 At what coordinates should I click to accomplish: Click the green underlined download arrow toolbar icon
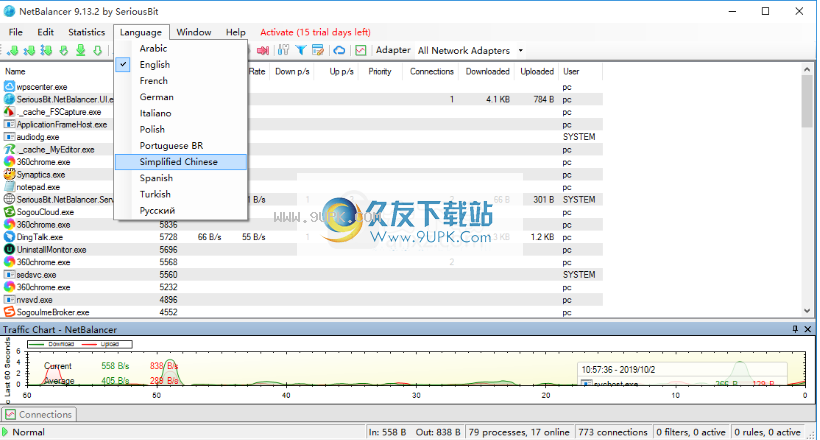point(81,50)
